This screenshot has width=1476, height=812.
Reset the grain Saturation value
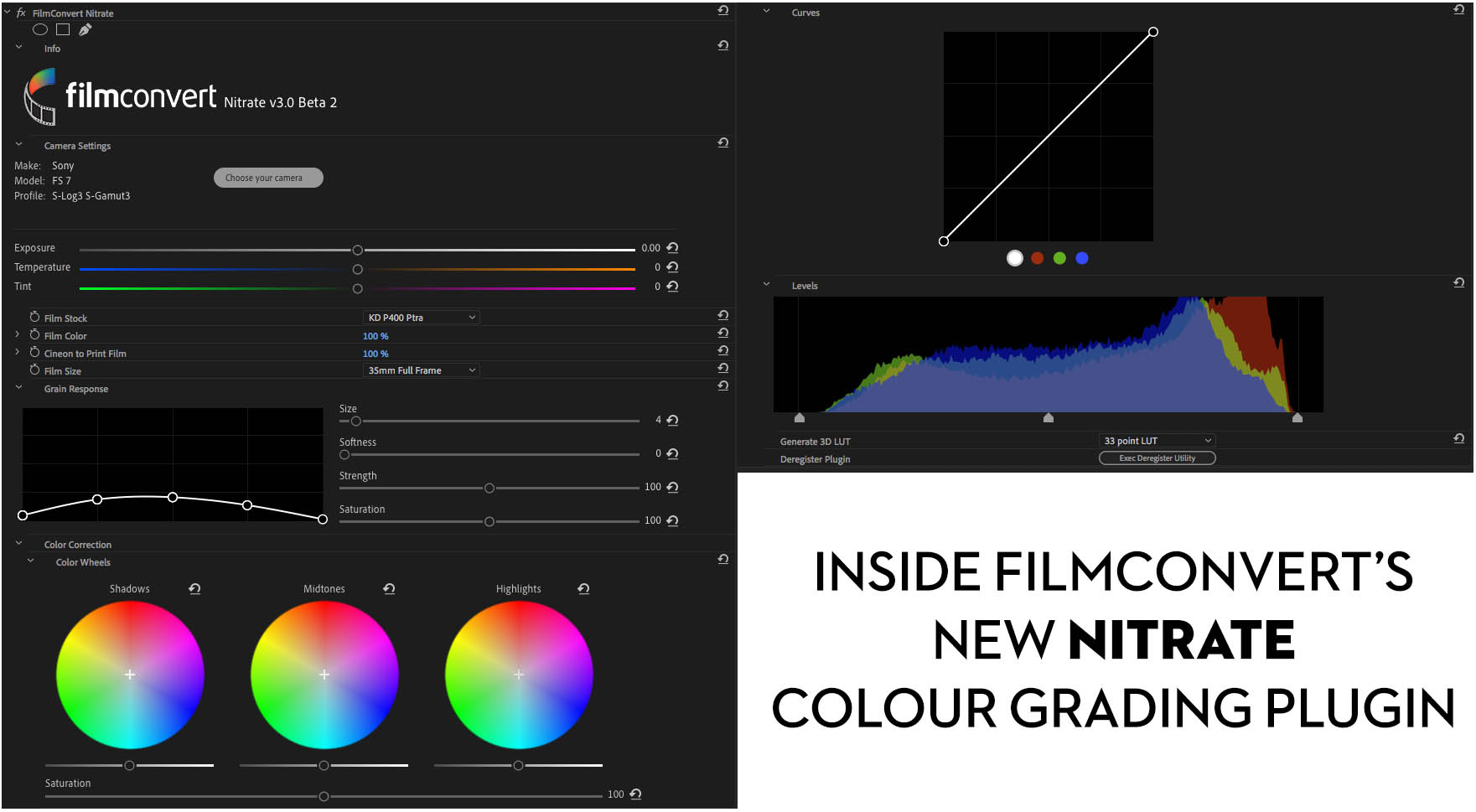(672, 520)
